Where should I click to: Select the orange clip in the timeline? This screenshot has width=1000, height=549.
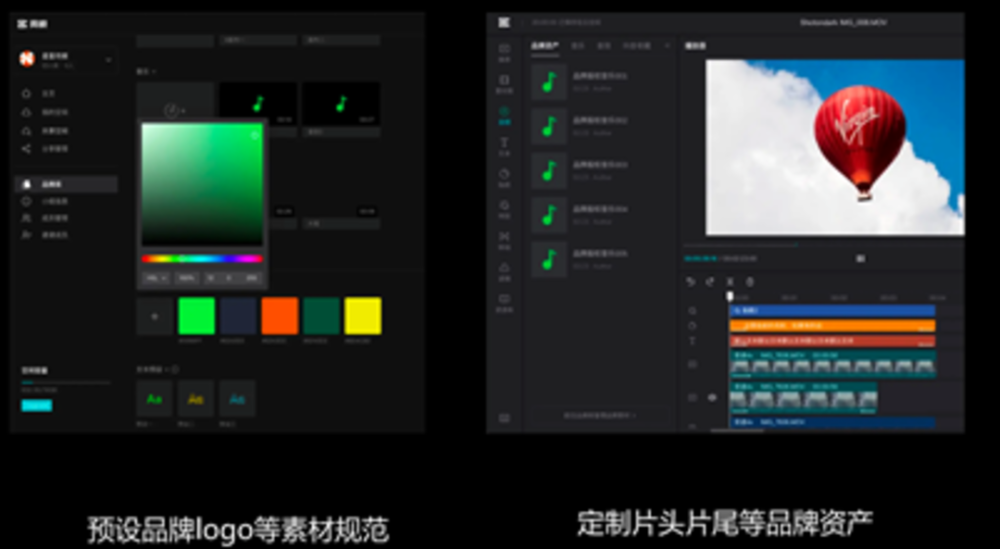tap(832, 326)
